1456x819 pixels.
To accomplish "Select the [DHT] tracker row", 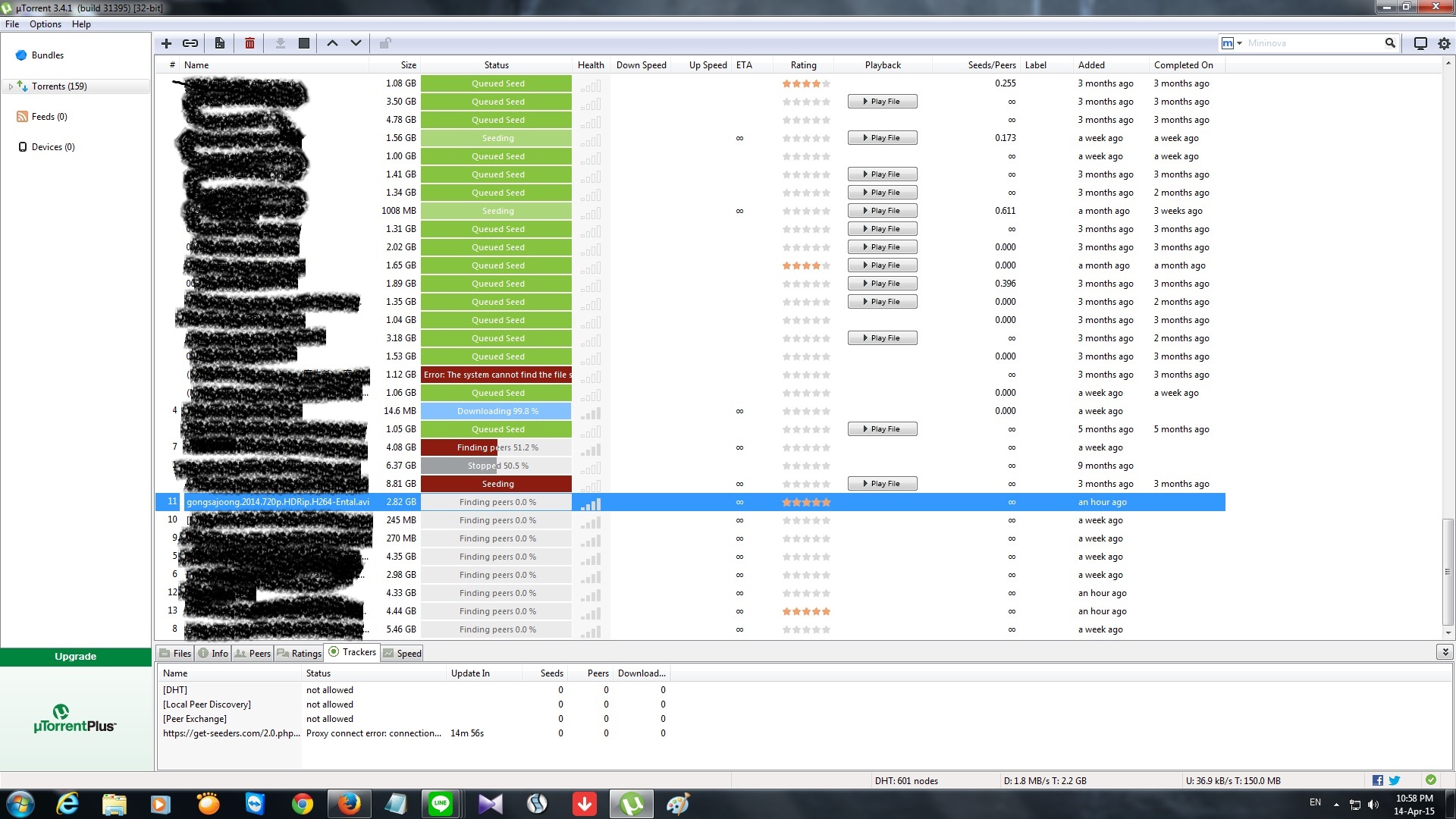I will coord(414,690).
